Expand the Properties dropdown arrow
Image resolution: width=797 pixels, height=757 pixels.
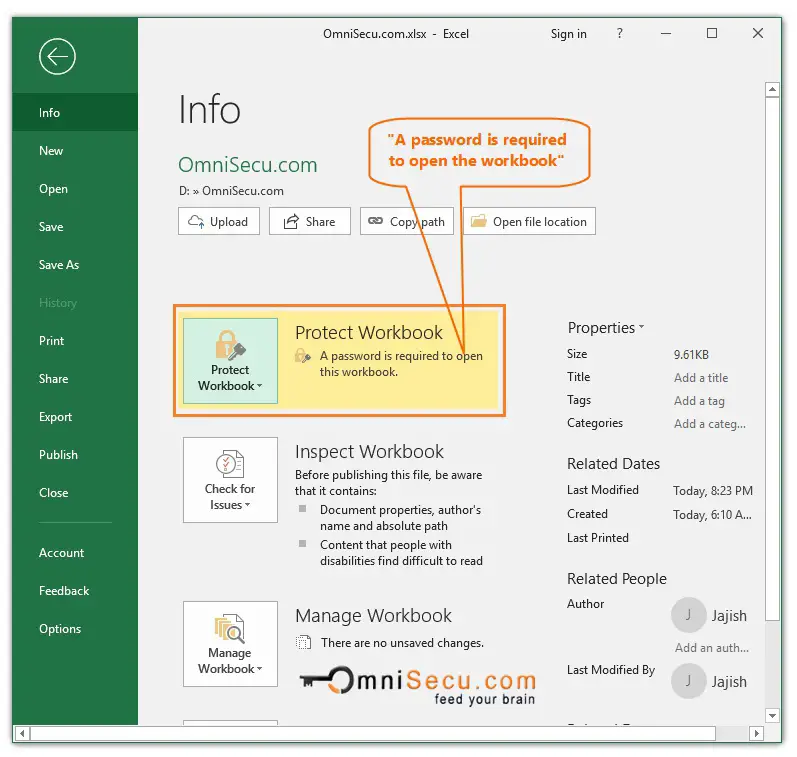pos(641,327)
